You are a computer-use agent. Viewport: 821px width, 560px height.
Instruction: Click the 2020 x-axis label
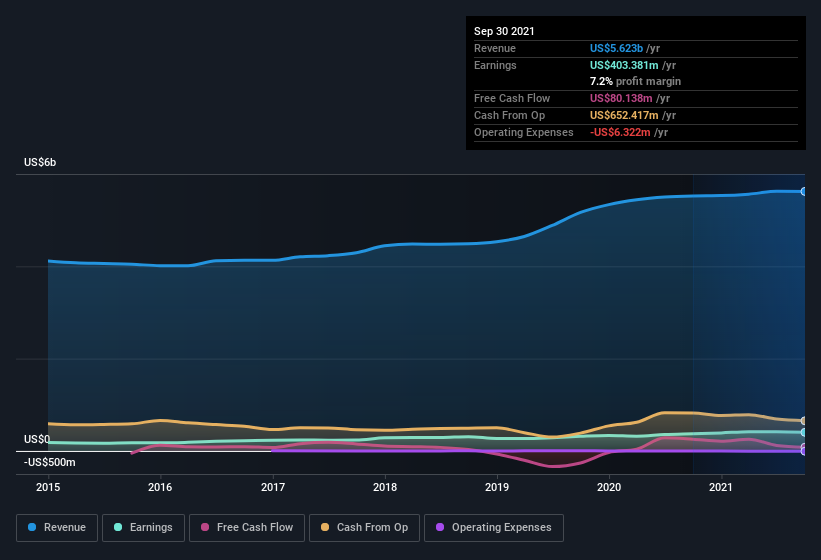pyautogui.click(x=609, y=487)
